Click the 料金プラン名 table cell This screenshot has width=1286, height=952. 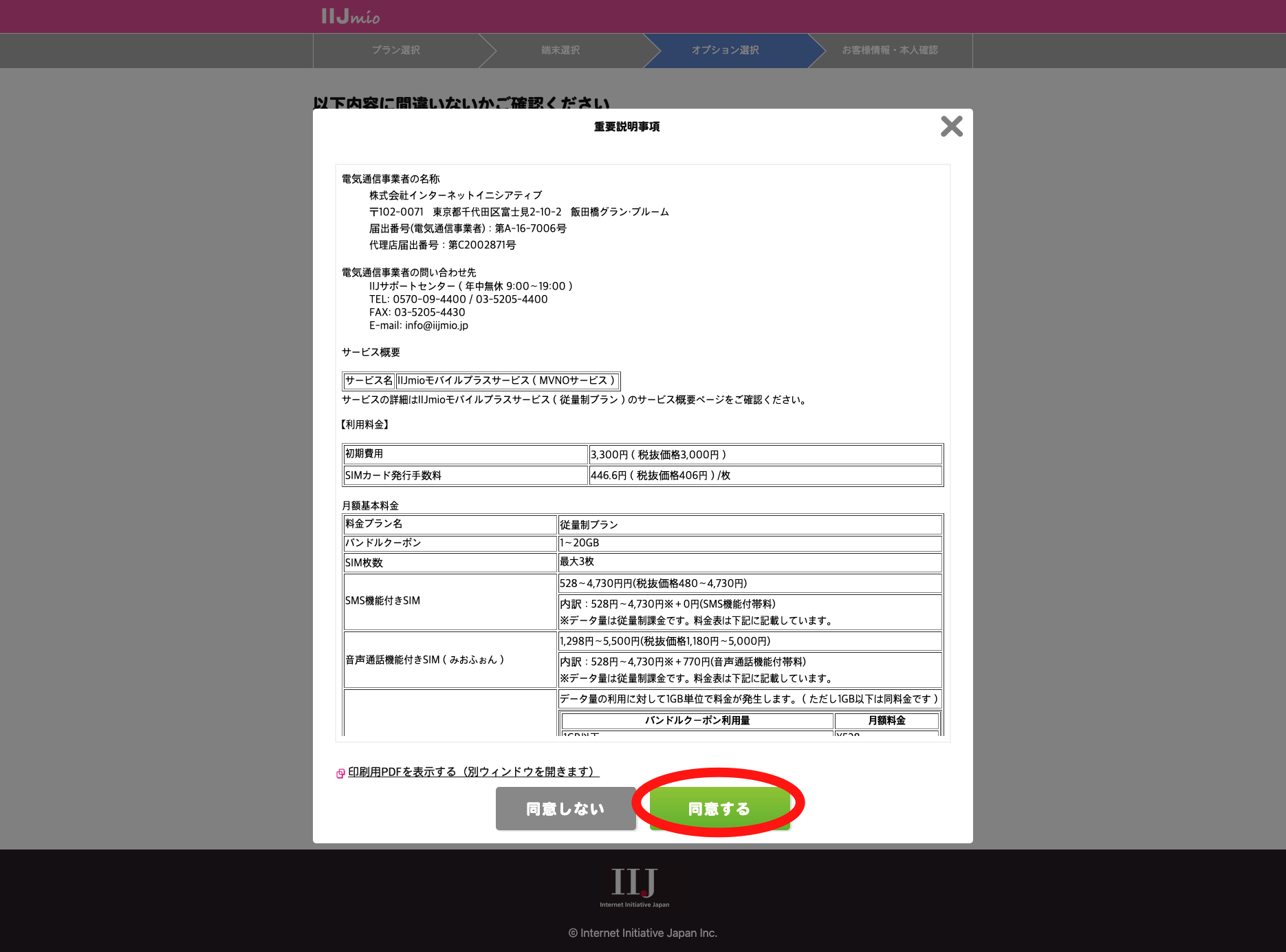(x=450, y=525)
